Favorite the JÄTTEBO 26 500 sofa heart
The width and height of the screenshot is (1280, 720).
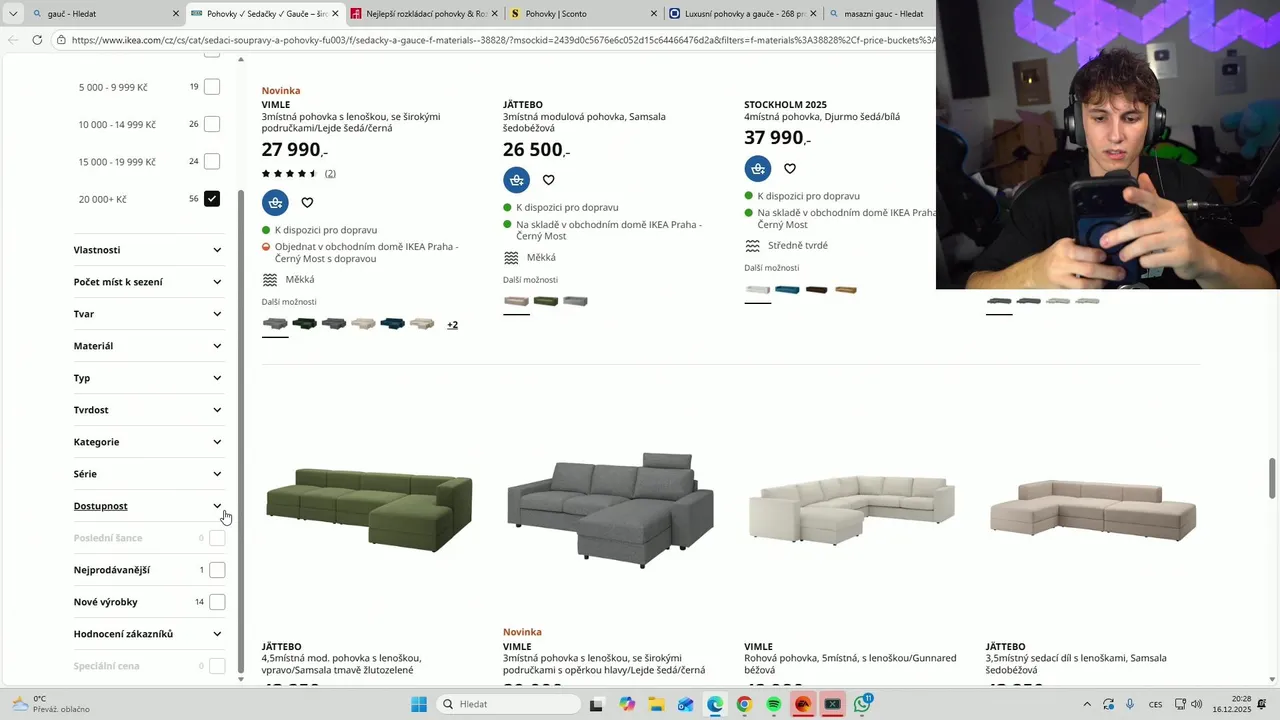point(548,180)
